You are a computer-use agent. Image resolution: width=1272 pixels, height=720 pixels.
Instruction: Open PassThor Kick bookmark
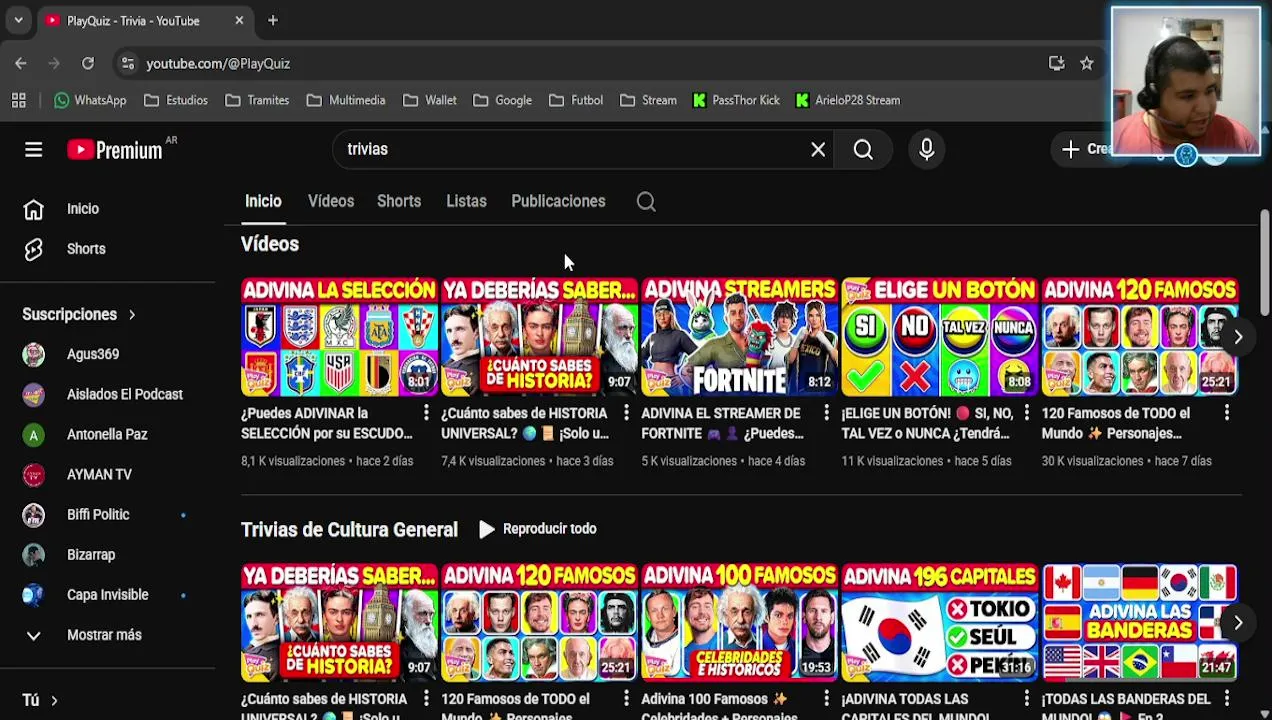coord(736,100)
